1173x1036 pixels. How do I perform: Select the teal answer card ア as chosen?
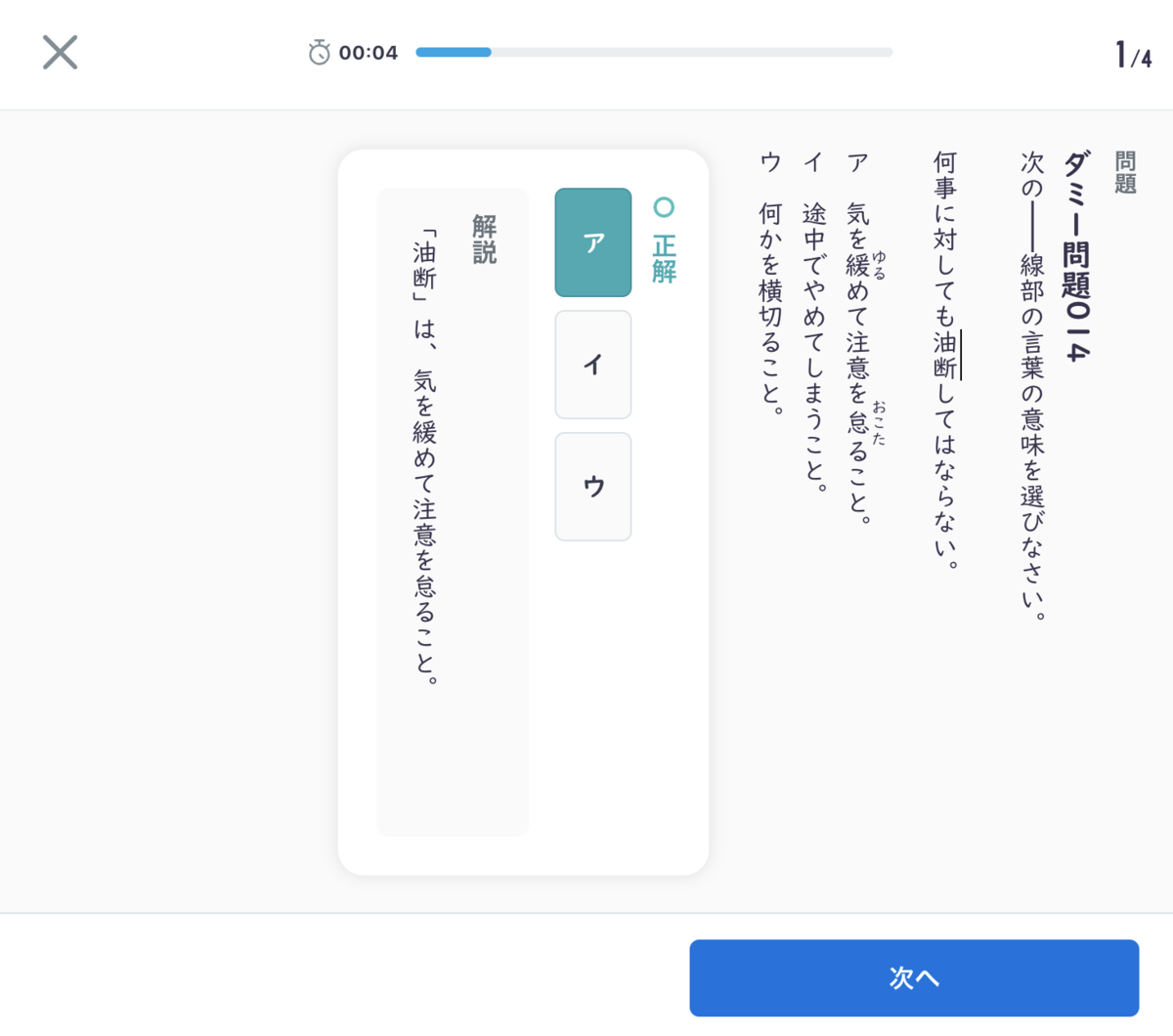592,242
